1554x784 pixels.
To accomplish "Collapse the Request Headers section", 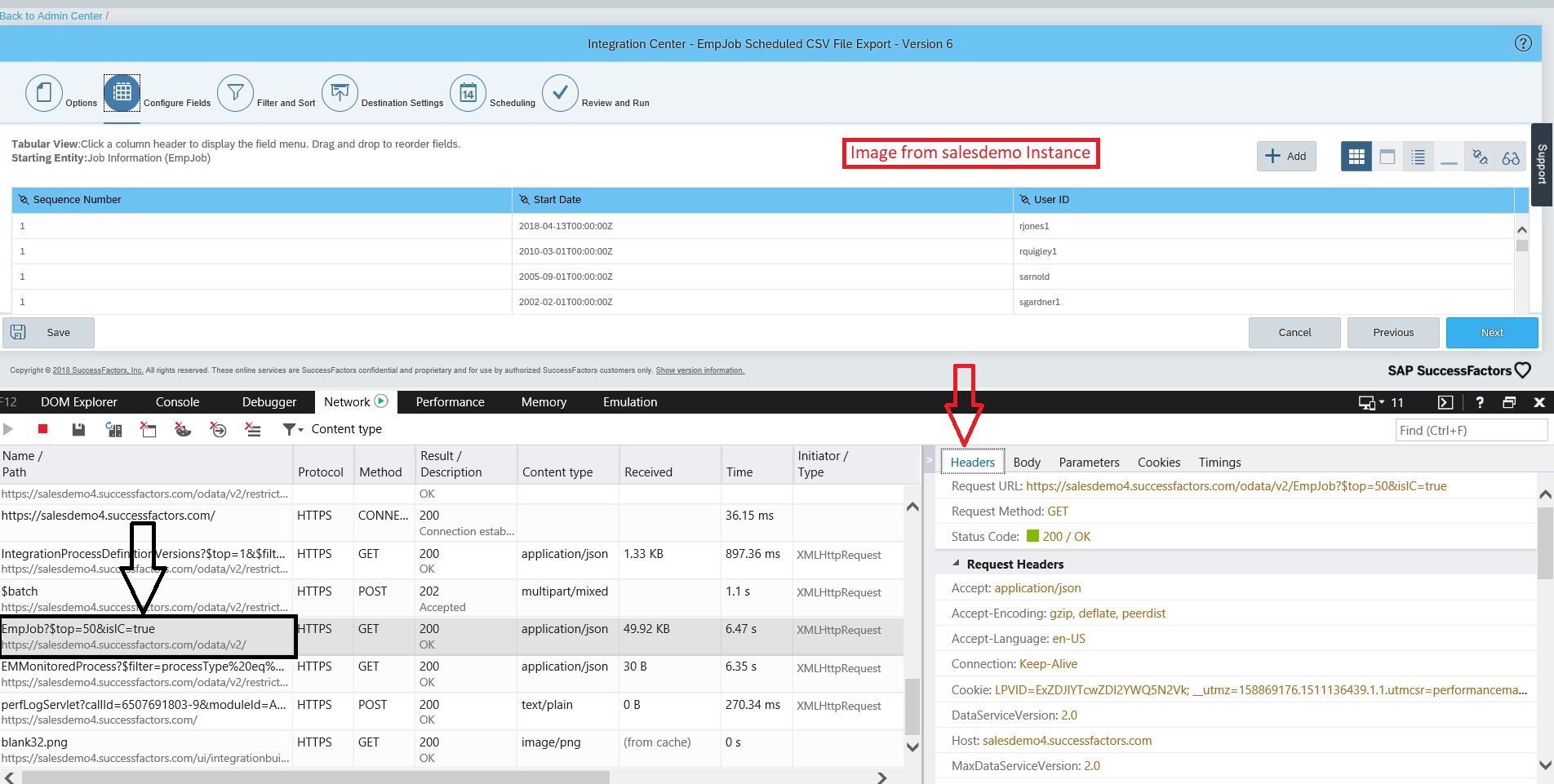I will coord(956,564).
